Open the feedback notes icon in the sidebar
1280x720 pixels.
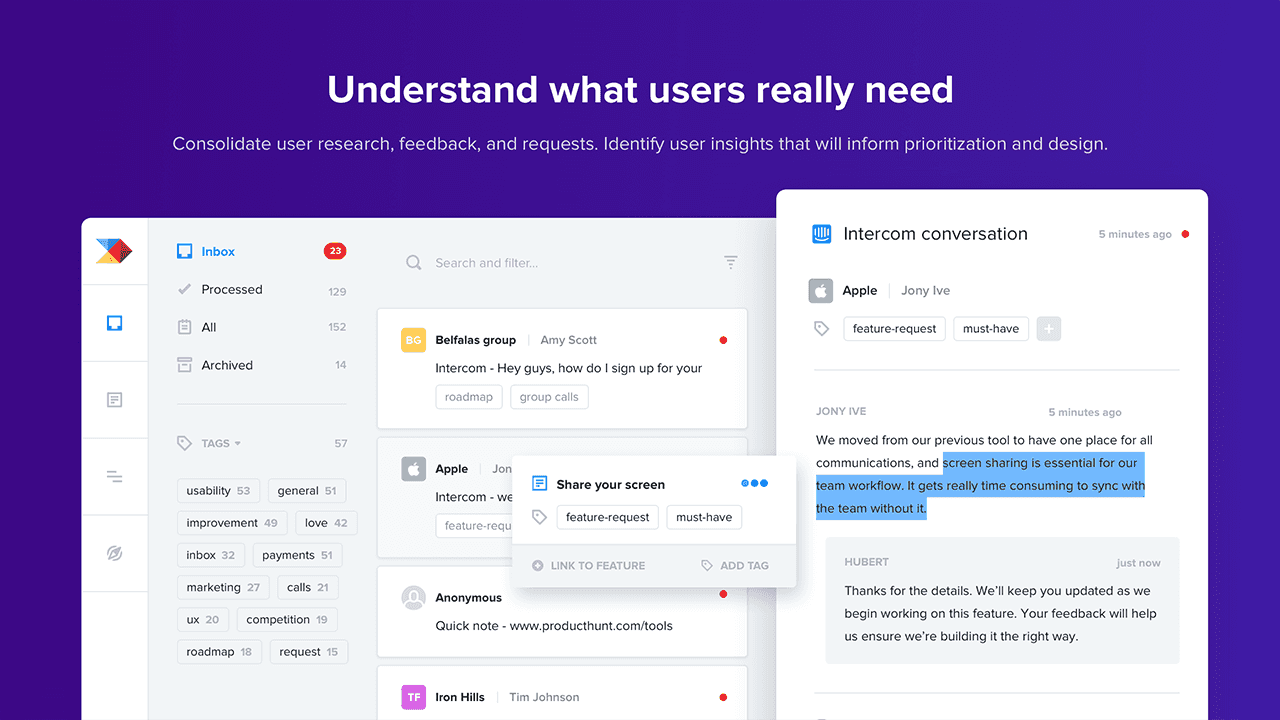point(115,399)
